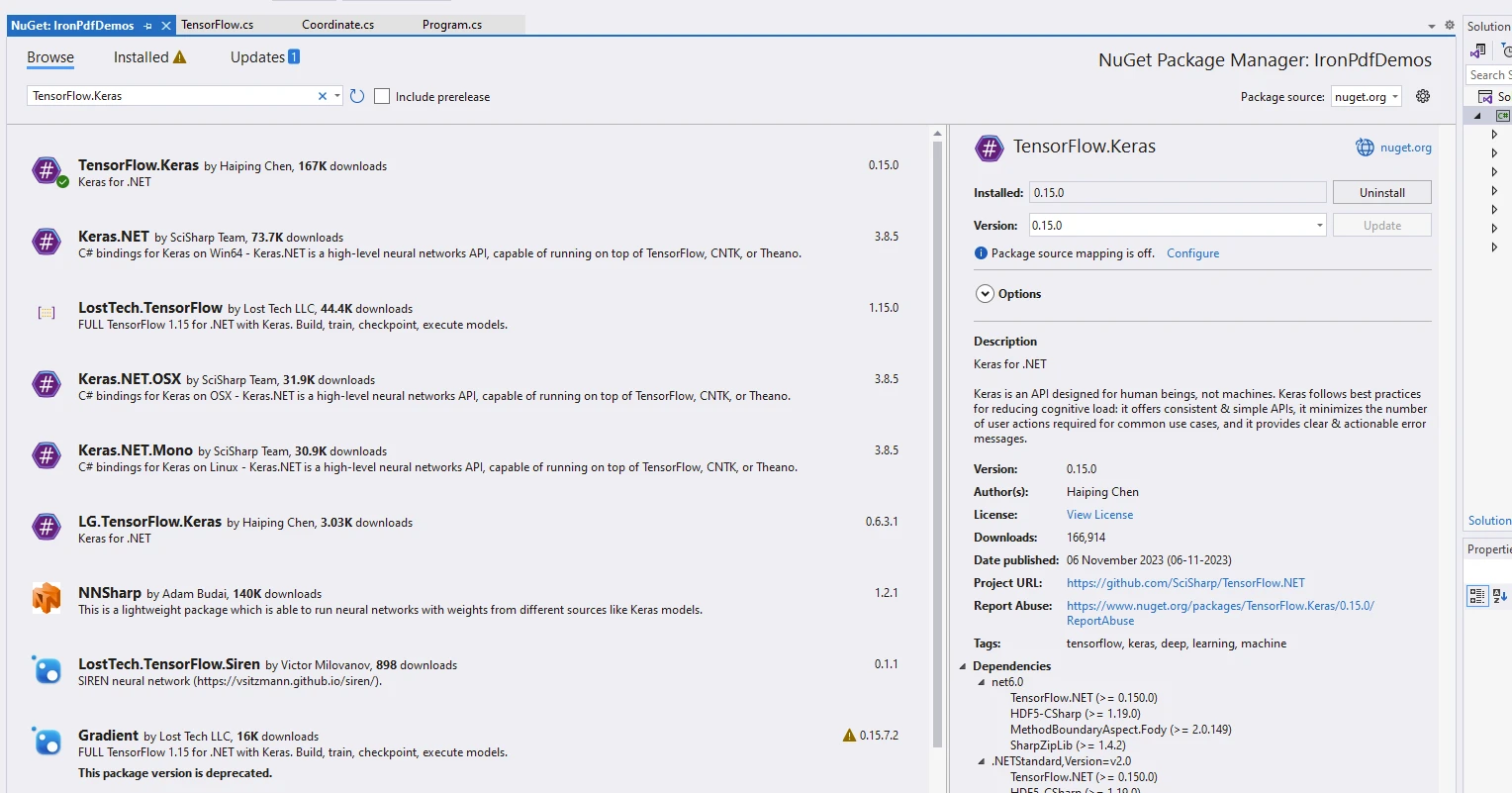This screenshot has width=1512, height=793.
Task: Open the TensorFlow.cs document tab
Action: [218, 25]
